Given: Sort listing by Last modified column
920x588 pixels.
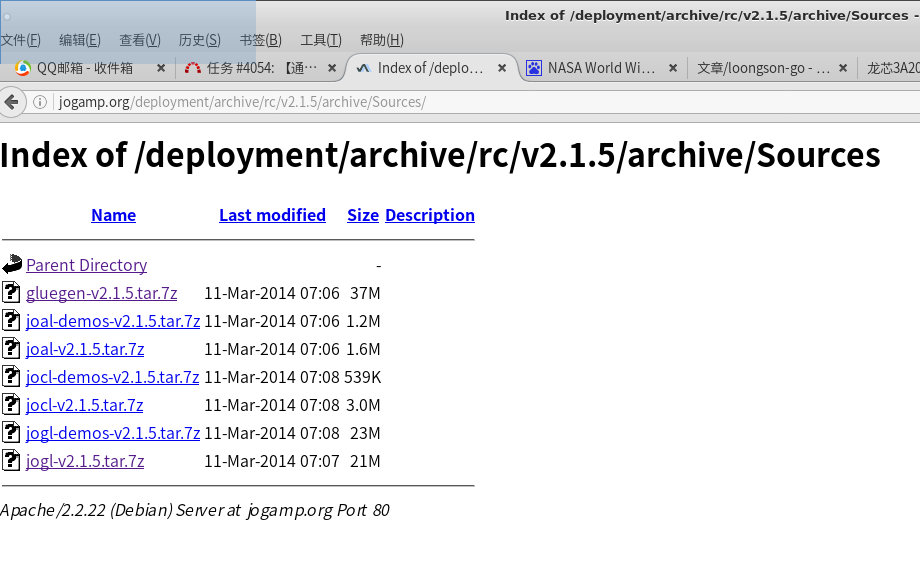Looking at the screenshot, I should [x=272, y=215].
